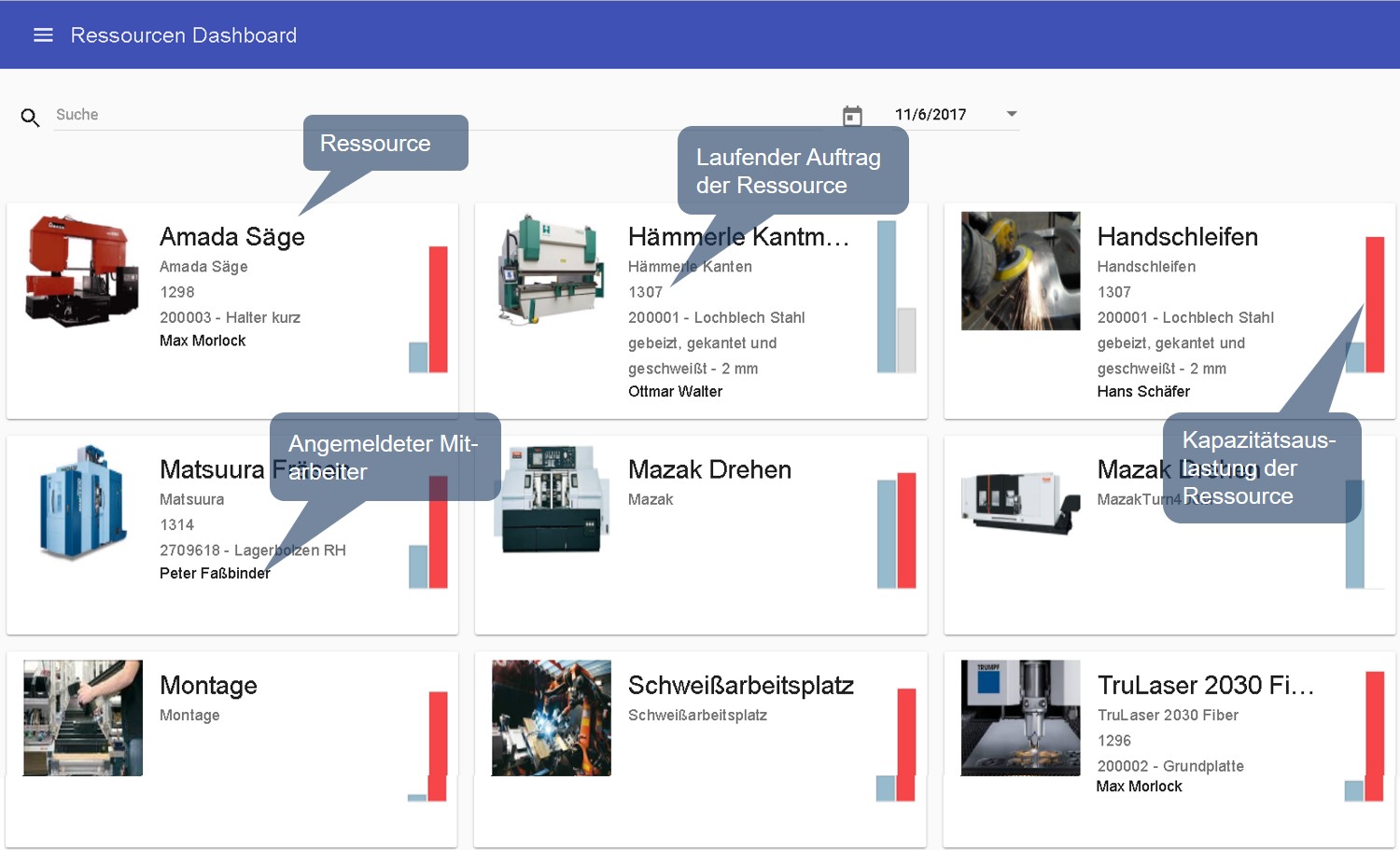
Task: Click the TruLaser 2030 Fiber subtitle
Action: [1168, 716]
